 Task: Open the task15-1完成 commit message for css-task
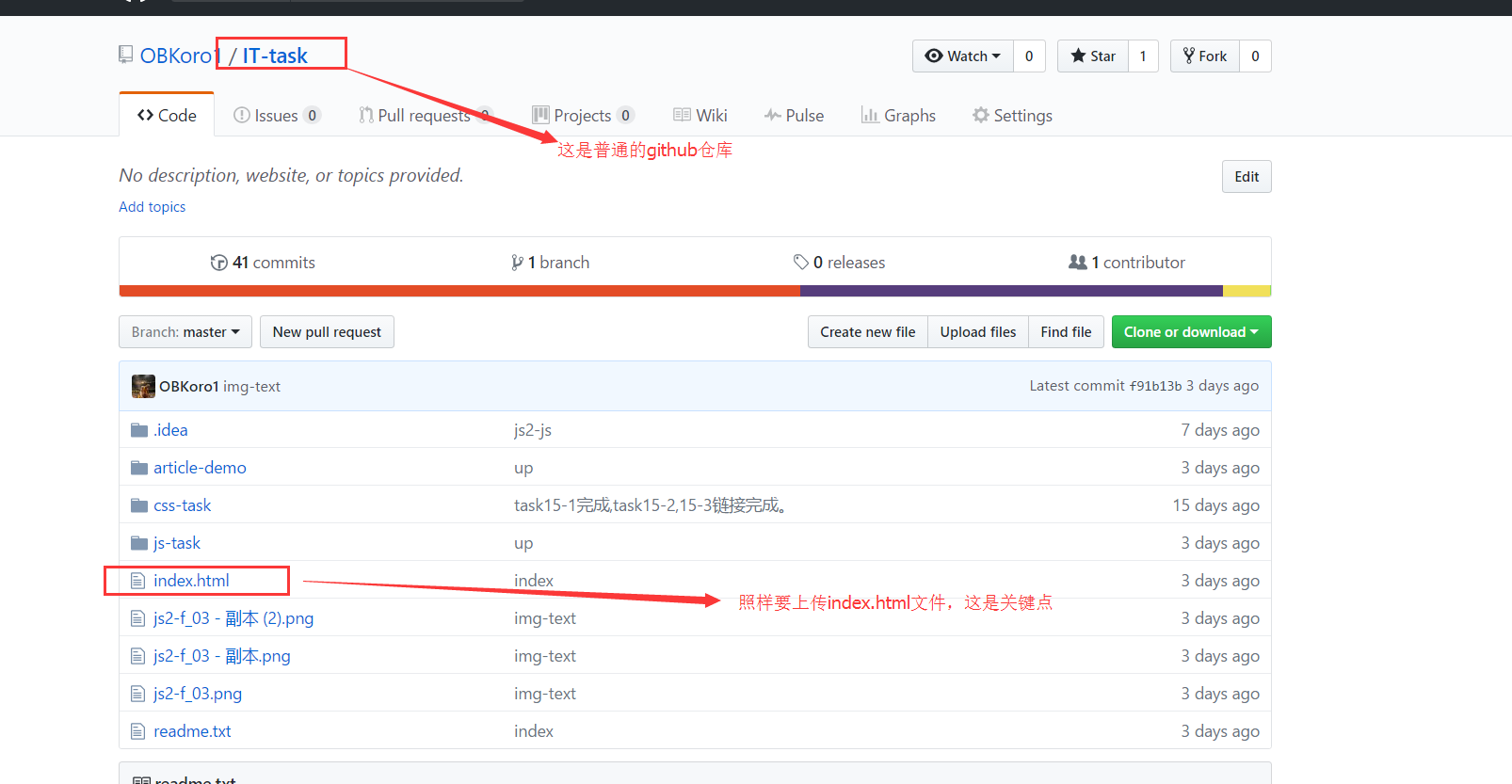[651, 504]
